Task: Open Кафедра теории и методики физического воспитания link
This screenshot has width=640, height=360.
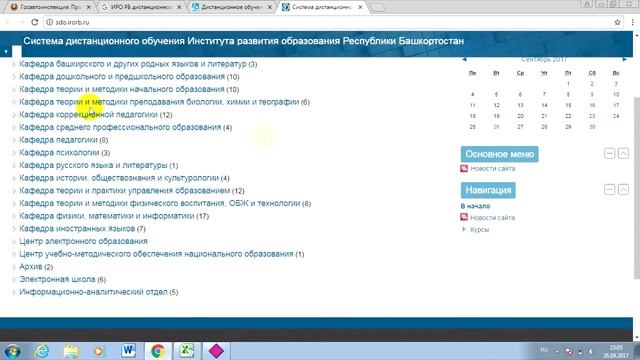Action: pos(160,203)
